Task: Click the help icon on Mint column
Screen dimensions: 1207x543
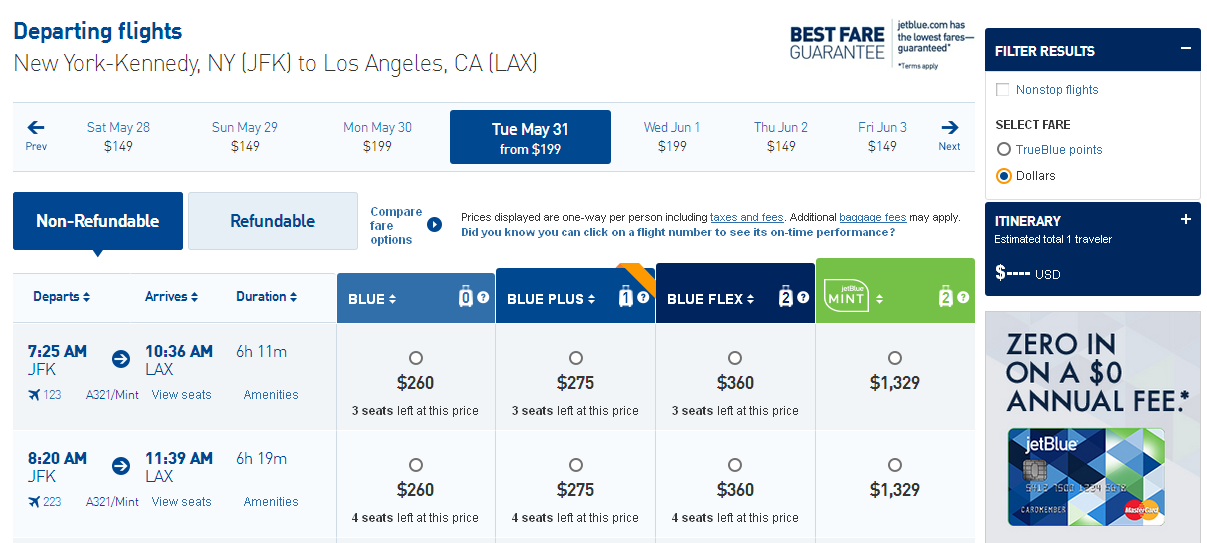Action: pos(963,297)
